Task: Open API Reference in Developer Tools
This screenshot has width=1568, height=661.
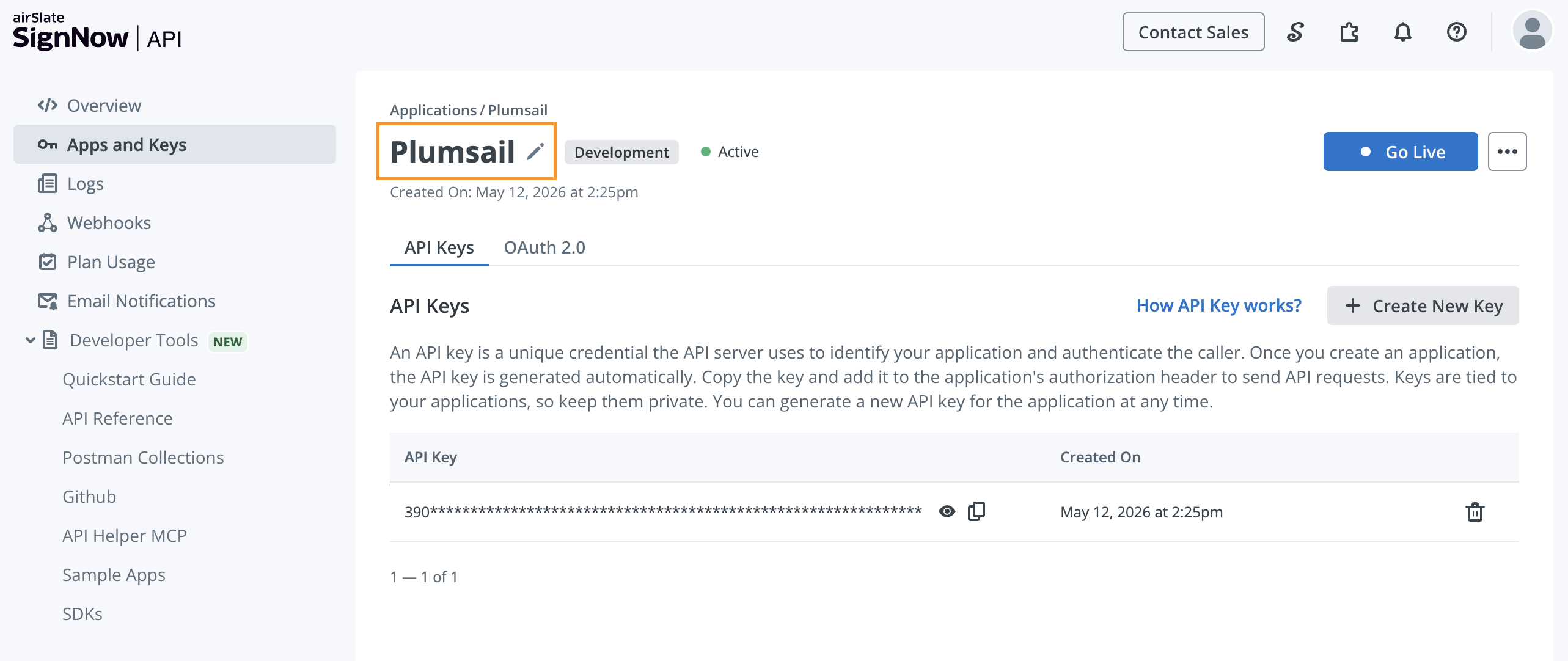Action: click(117, 418)
